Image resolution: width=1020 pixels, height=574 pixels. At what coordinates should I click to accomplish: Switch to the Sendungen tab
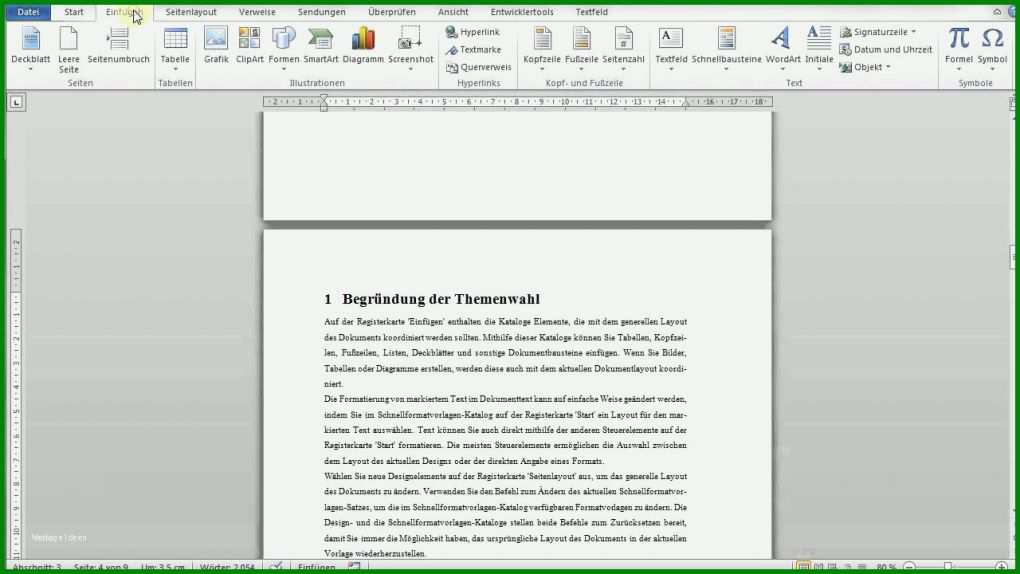point(321,12)
